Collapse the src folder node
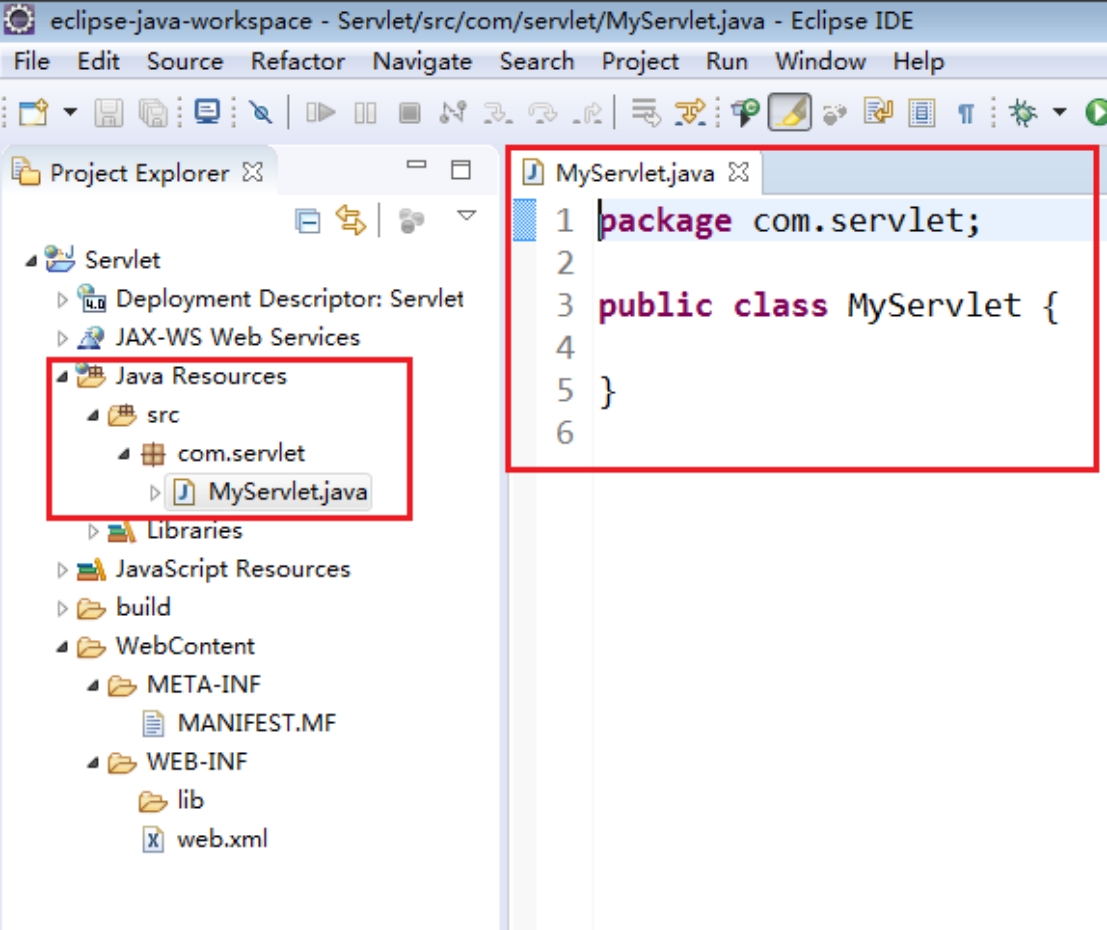The width and height of the screenshot is (1107, 930). 92,415
